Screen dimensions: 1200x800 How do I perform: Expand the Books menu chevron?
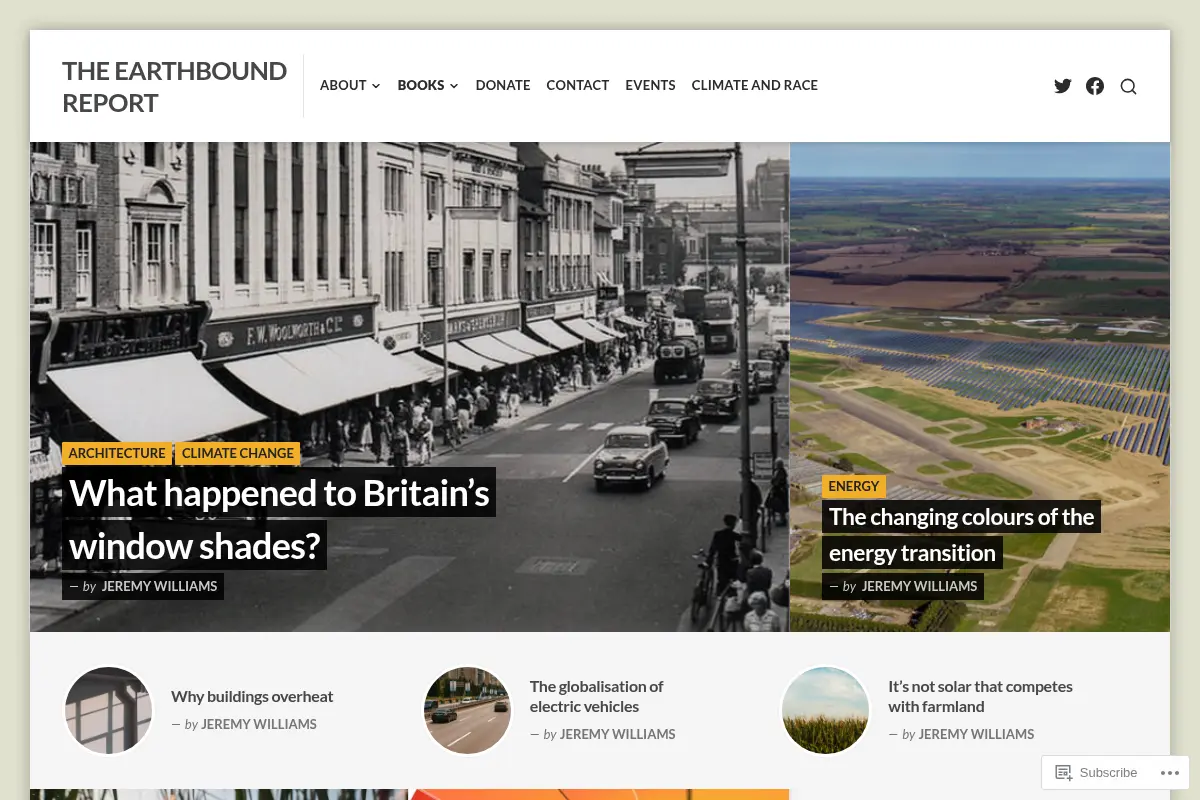pos(454,86)
